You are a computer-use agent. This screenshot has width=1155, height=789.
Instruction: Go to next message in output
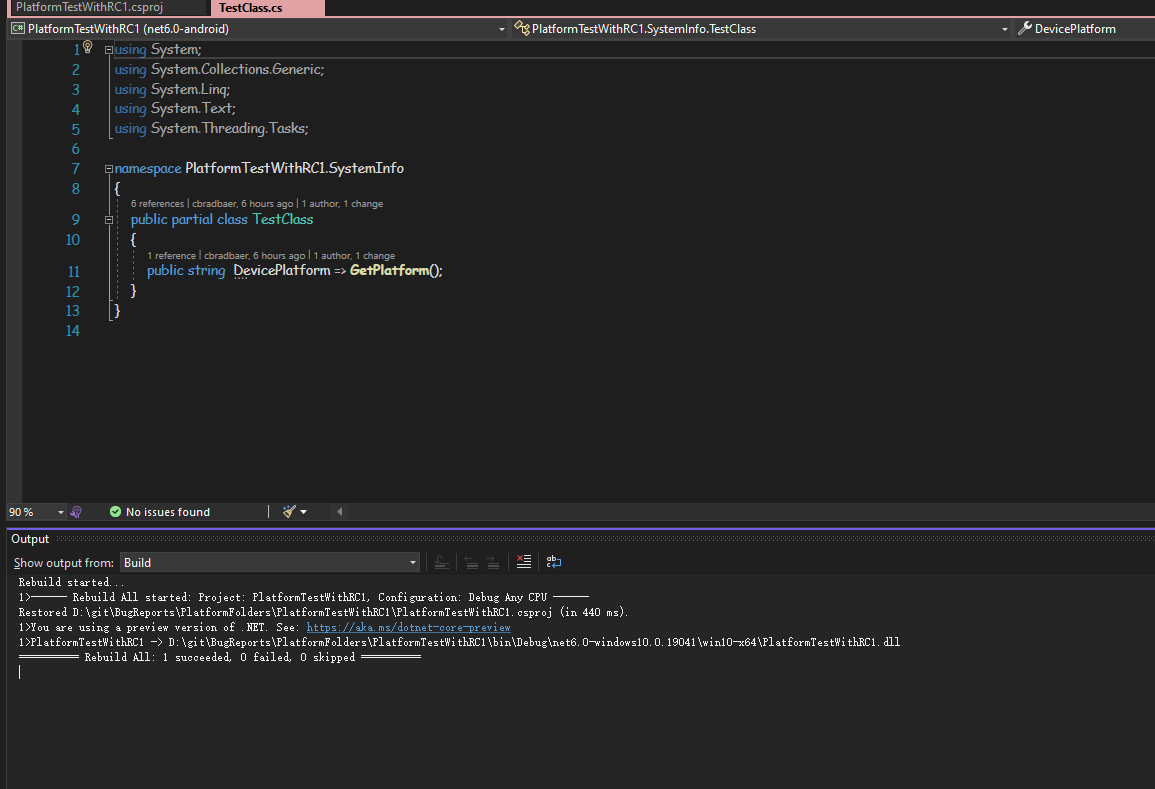(x=492, y=561)
